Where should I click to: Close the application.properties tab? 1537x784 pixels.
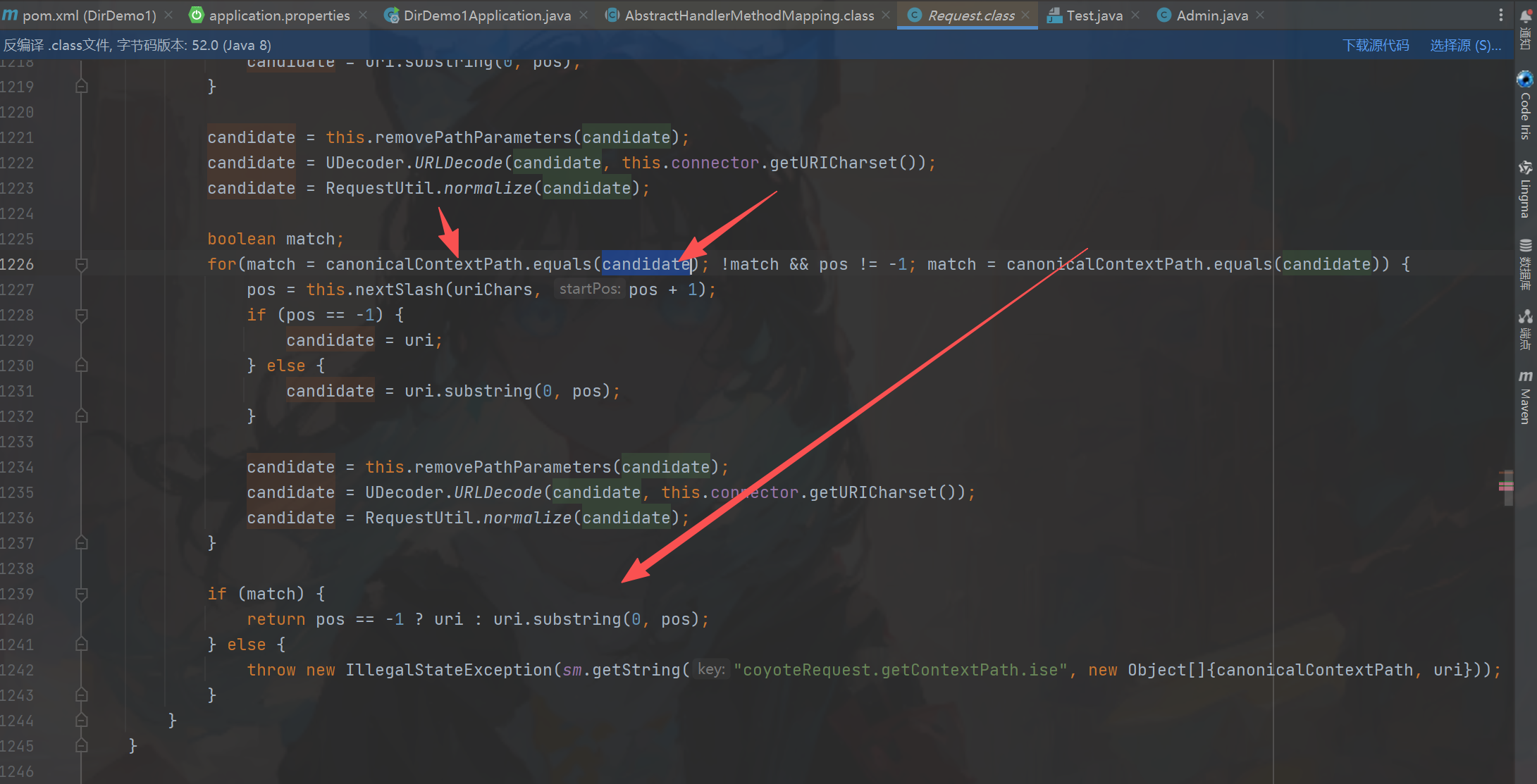(x=362, y=15)
